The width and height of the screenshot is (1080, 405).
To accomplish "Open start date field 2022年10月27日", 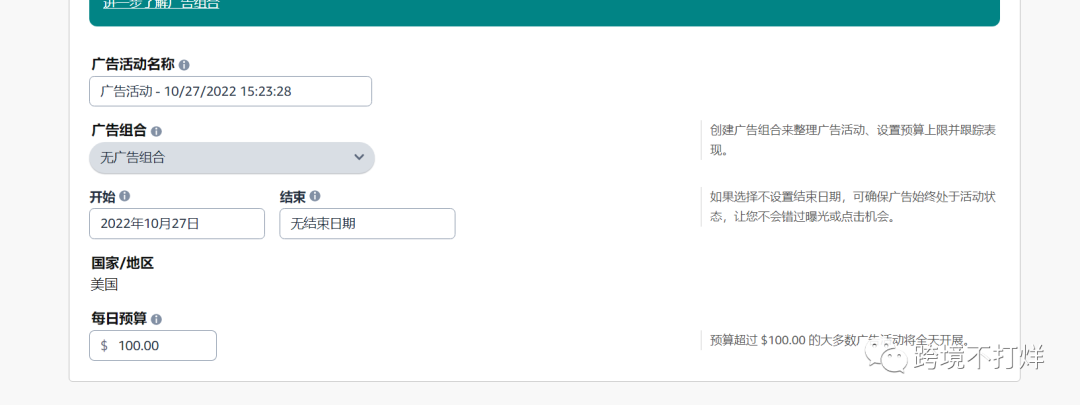I will tap(177, 224).
